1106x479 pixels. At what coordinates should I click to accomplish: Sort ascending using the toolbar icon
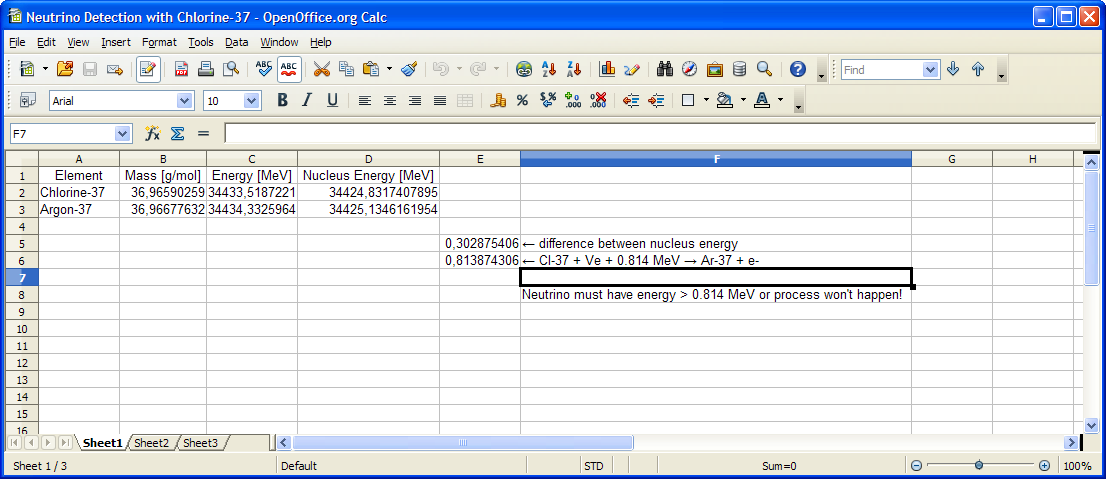(x=549, y=70)
